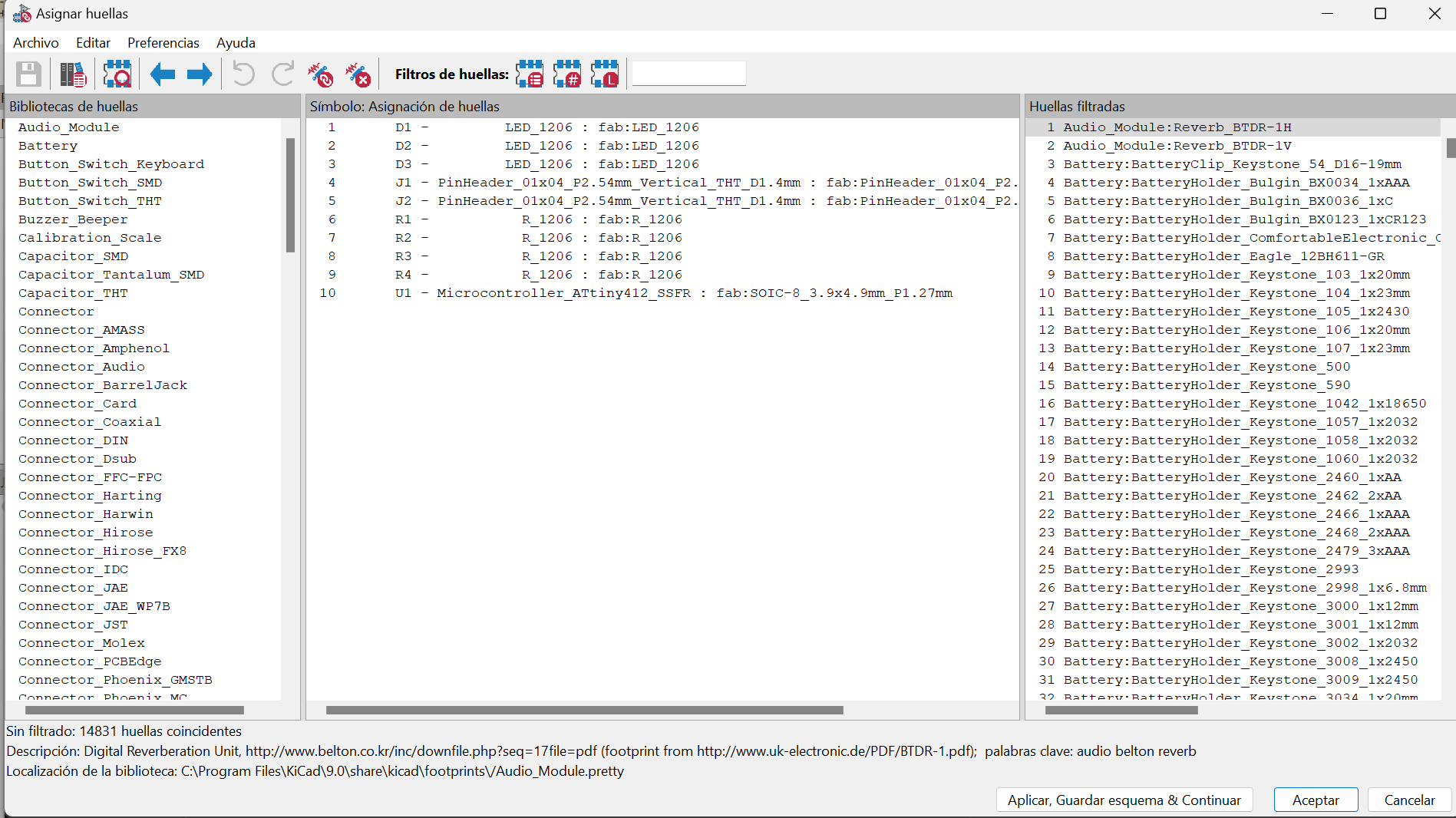Delete all footprint associations icon
Viewport: 1456px width, 818px height.
[358, 74]
